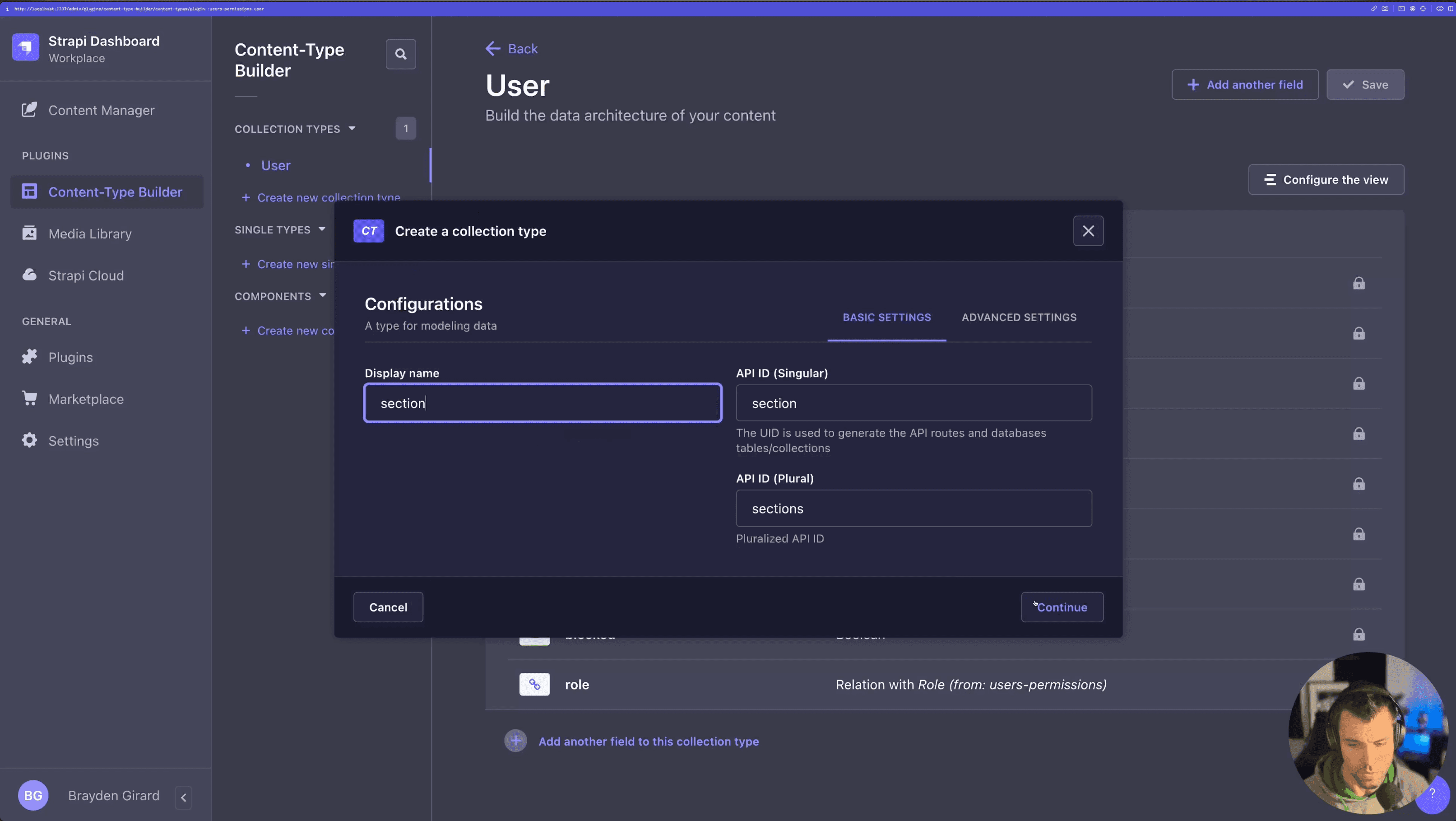Open the help question mark button
Viewport: 1456px width, 821px height.
tap(1432, 794)
